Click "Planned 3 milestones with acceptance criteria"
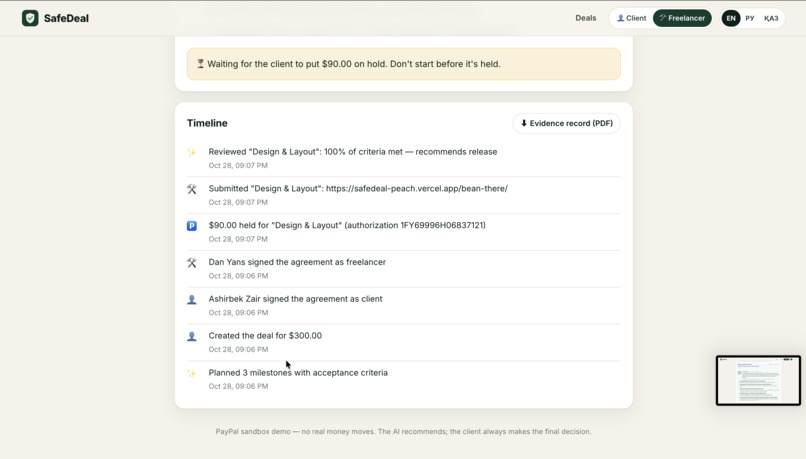 [x=298, y=373]
